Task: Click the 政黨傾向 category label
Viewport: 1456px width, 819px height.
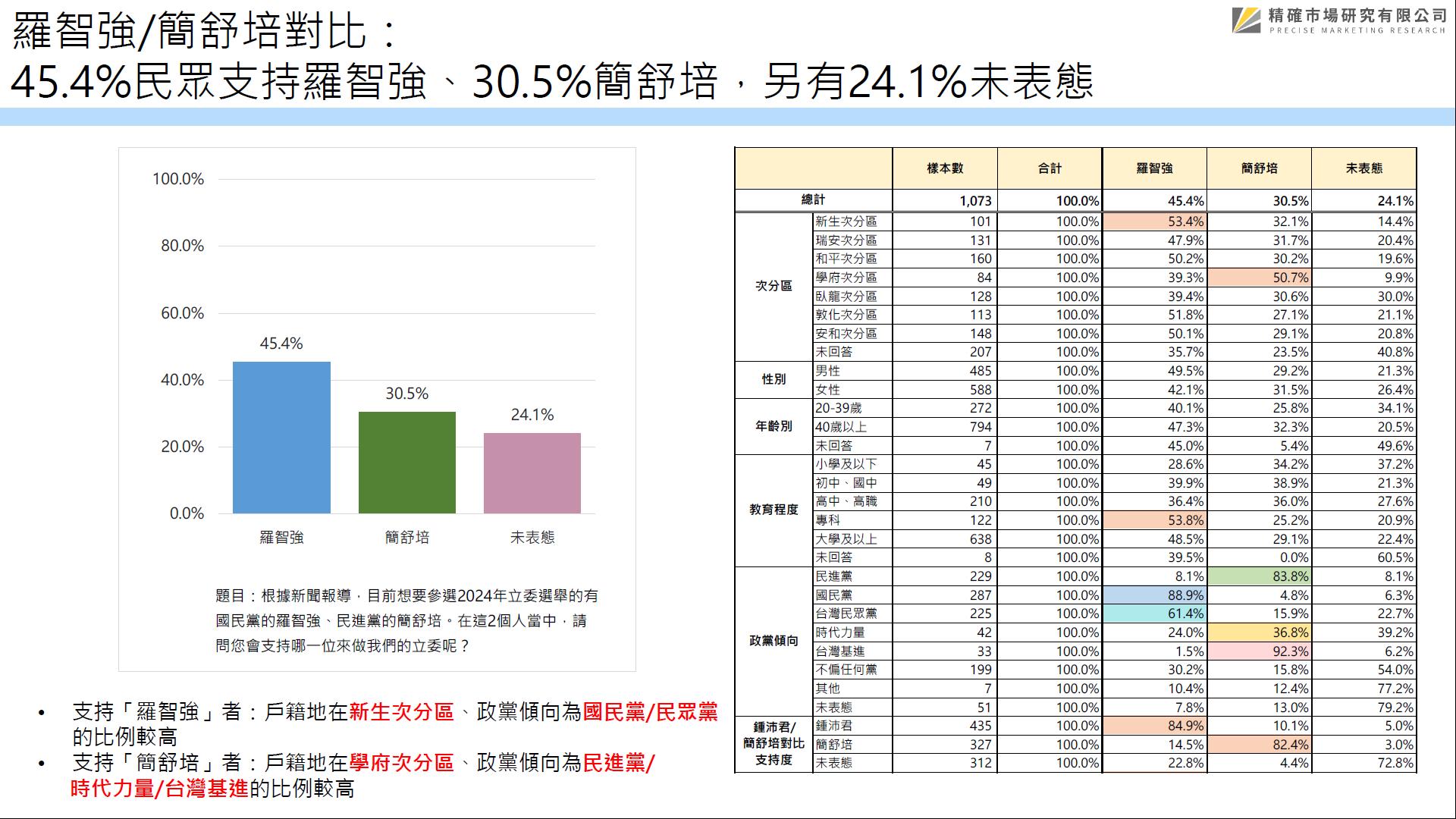Action: pyautogui.click(x=773, y=641)
